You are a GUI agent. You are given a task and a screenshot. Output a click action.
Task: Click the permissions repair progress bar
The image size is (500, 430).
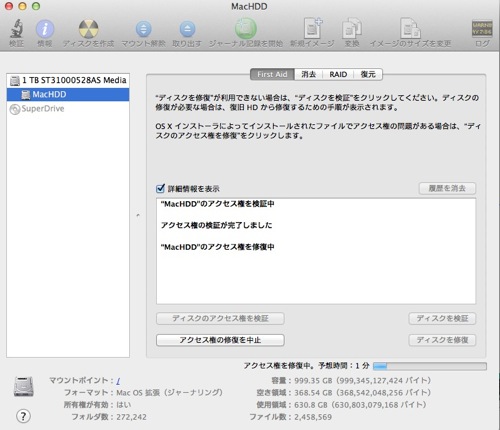coord(430,366)
